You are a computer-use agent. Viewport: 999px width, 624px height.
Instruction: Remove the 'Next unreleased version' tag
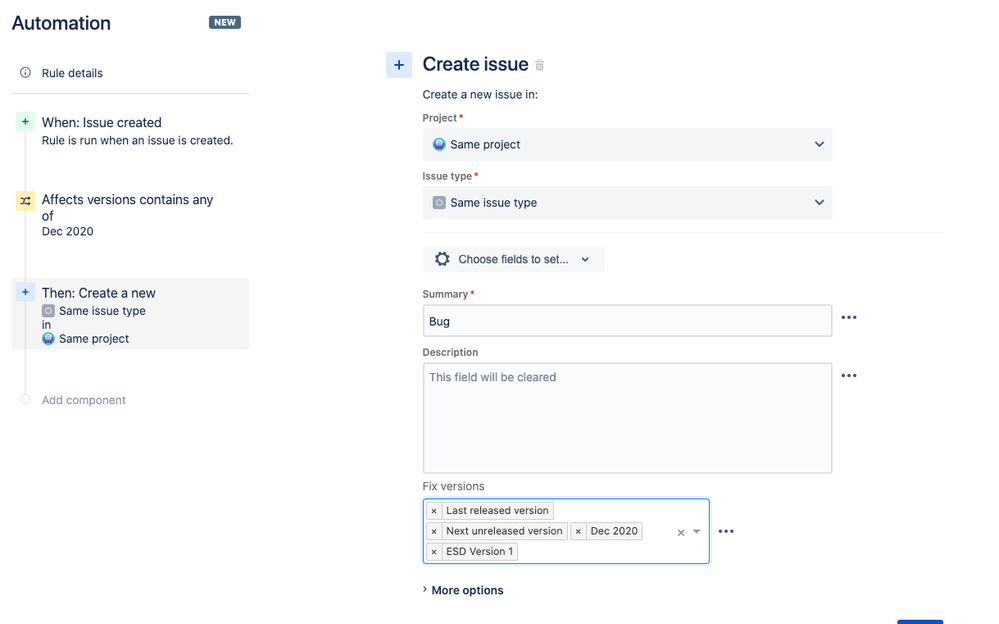pos(434,531)
